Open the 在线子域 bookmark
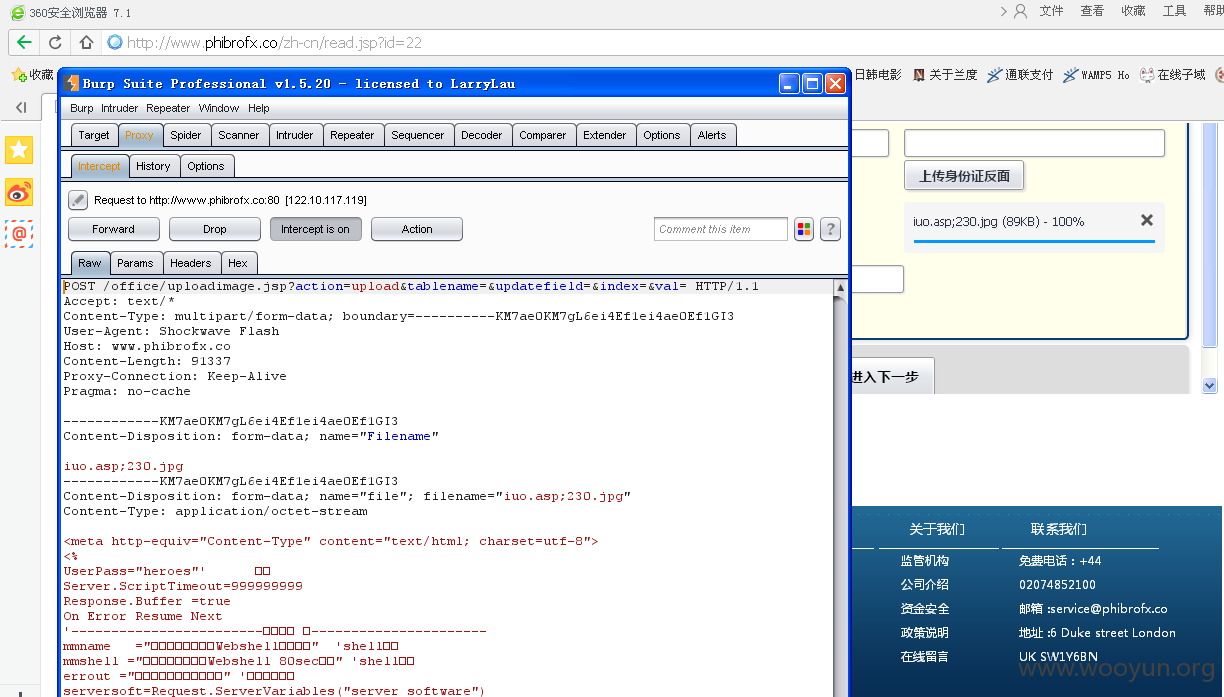 (x=1172, y=75)
